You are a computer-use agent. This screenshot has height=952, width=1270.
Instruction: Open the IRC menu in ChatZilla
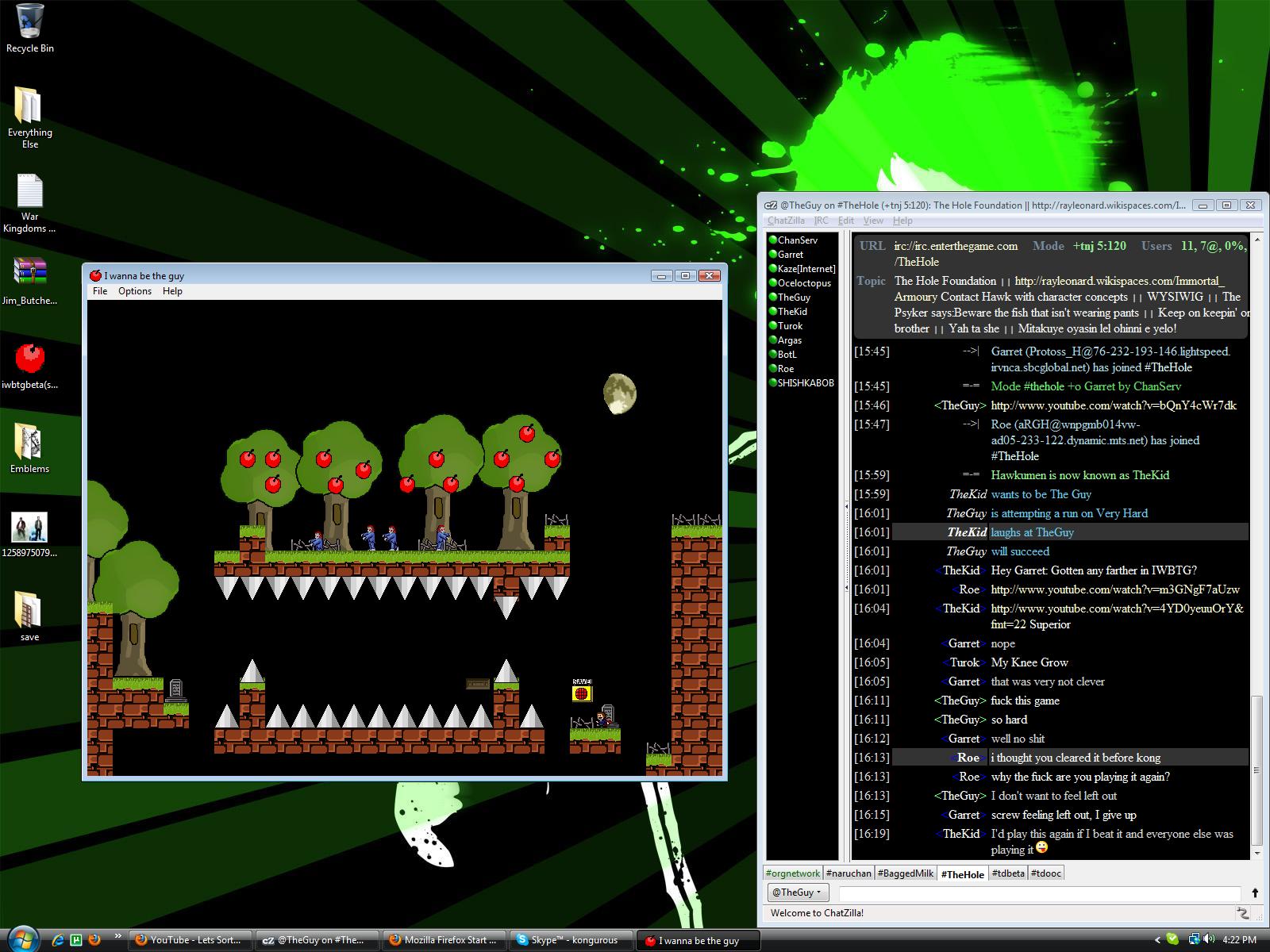click(822, 221)
